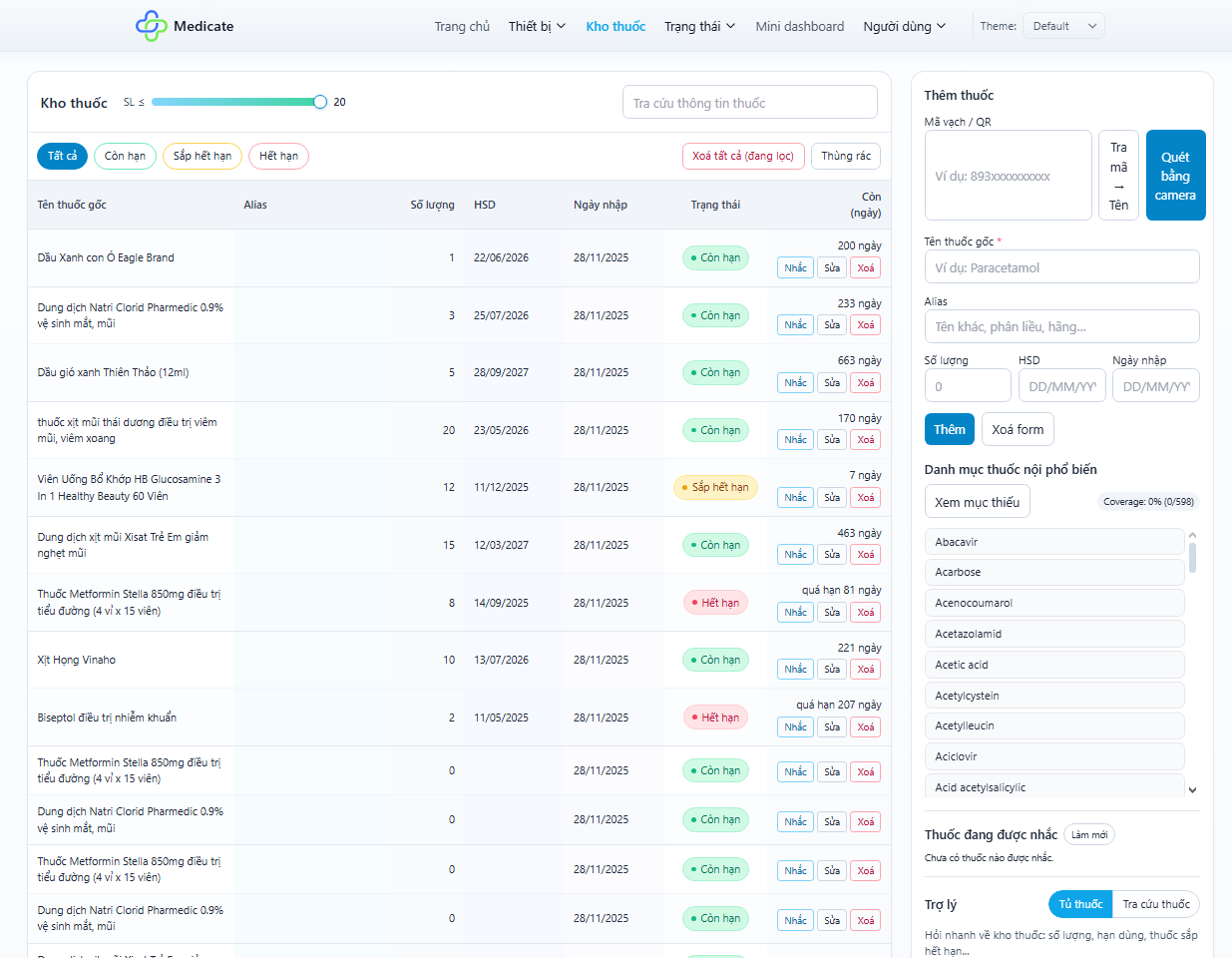Filter drugs by Còn hạn status
The height and width of the screenshot is (958, 1232).
pyautogui.click(x=126, y=156)
